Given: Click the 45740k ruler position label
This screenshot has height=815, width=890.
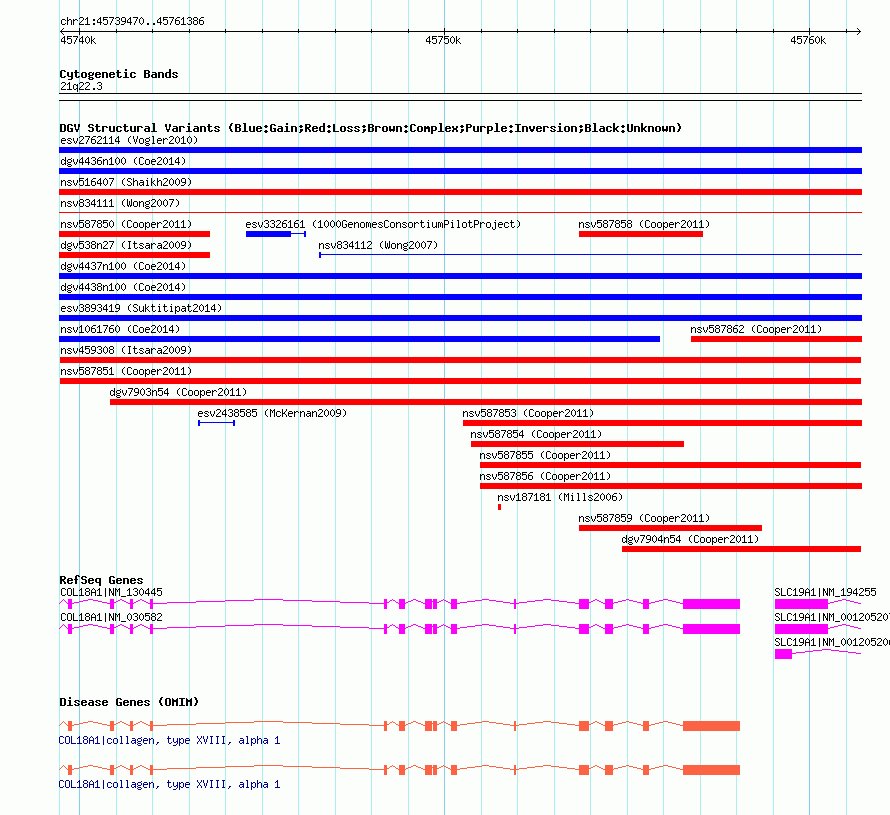Looking at the screenshot, I should 78,40.
